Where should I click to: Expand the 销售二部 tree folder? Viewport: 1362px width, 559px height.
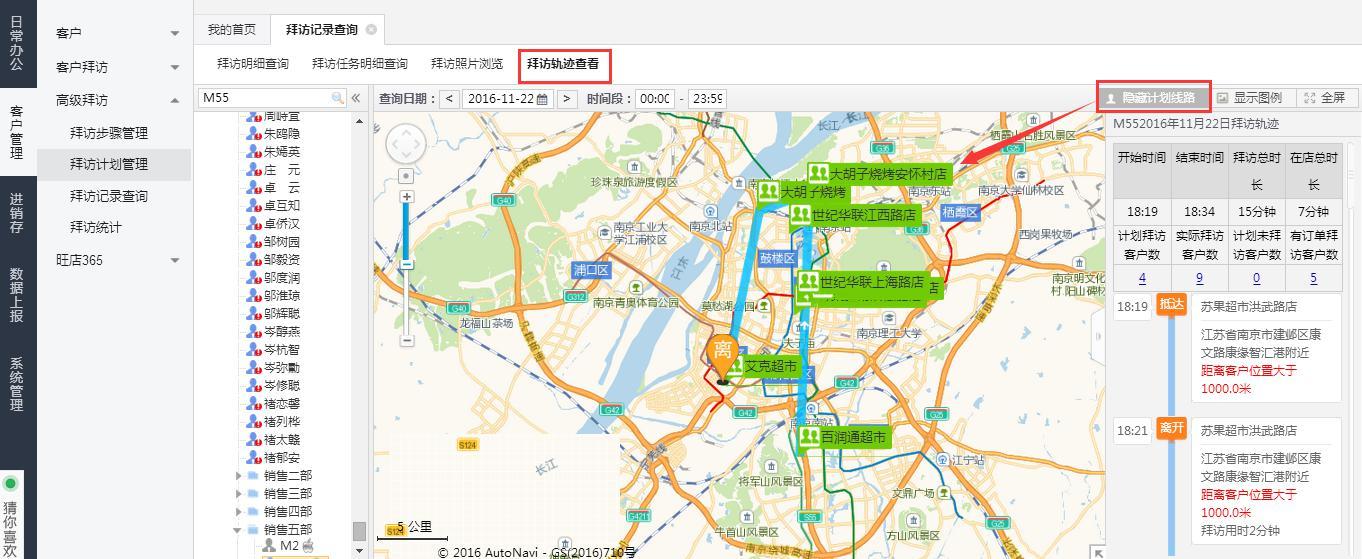pos(238,476)
